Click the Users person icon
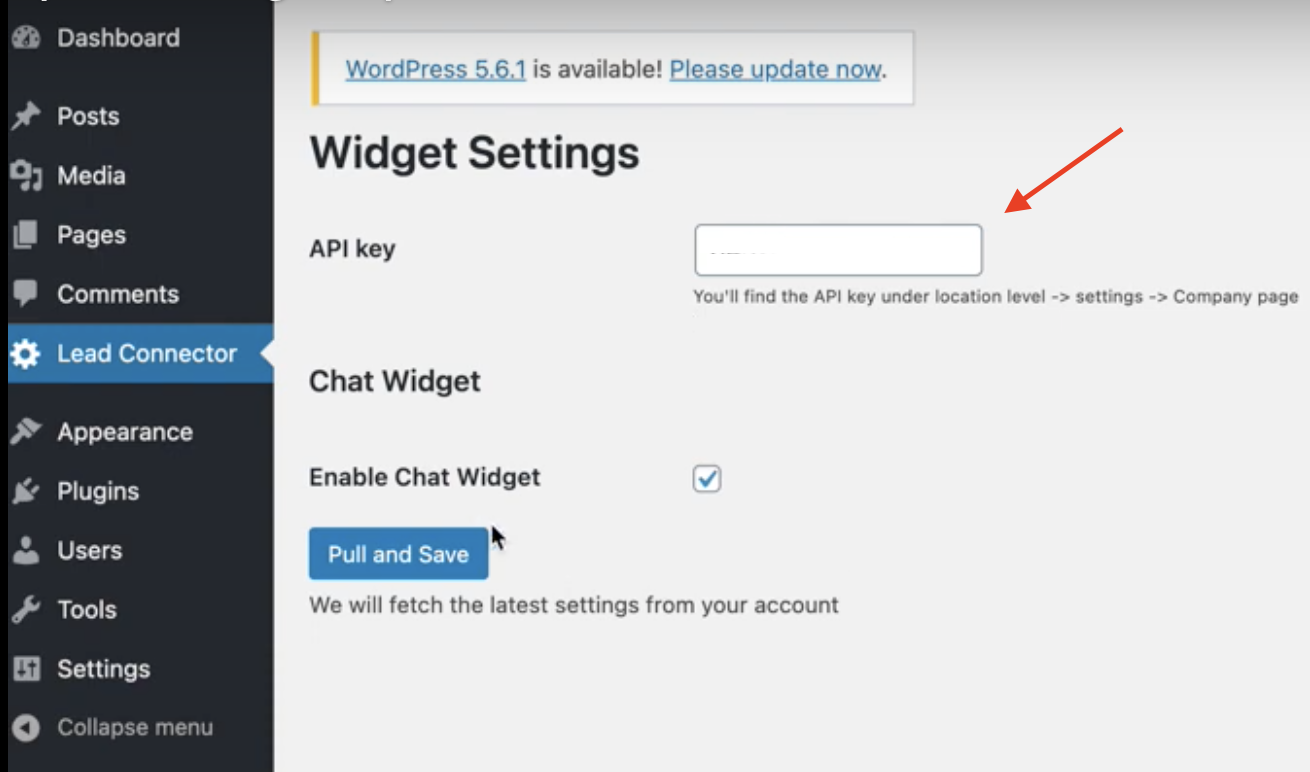Viewport: 1310px width, 772px height. click(x=26, y=550)
